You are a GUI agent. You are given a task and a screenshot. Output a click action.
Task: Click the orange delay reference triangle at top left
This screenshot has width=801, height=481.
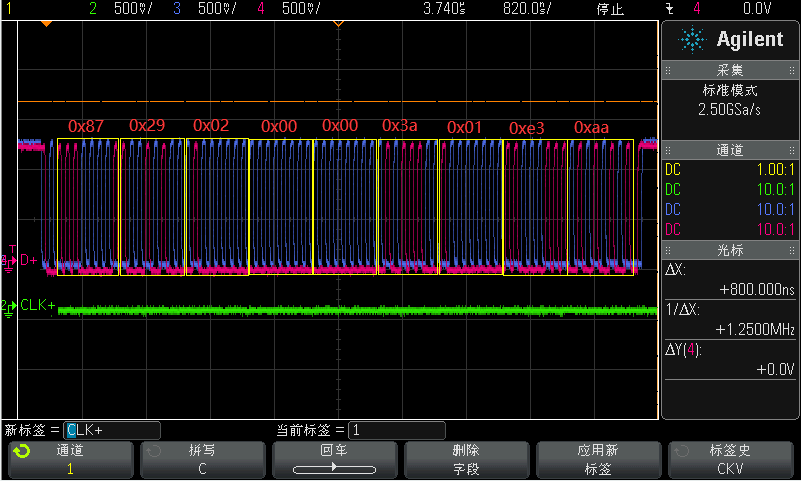(45, 22)
